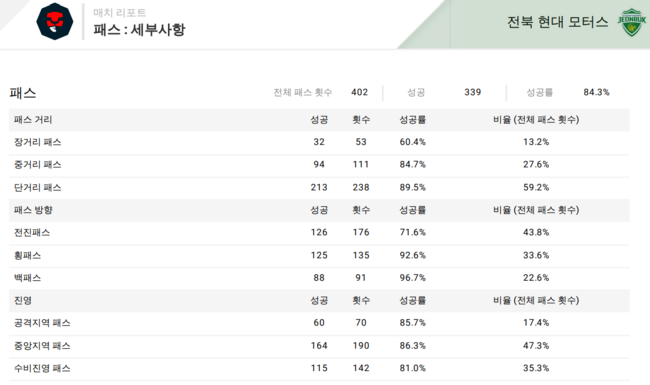Select attacking zone success count 60
The width and height of the screenshot is (650, 385).
319,322
